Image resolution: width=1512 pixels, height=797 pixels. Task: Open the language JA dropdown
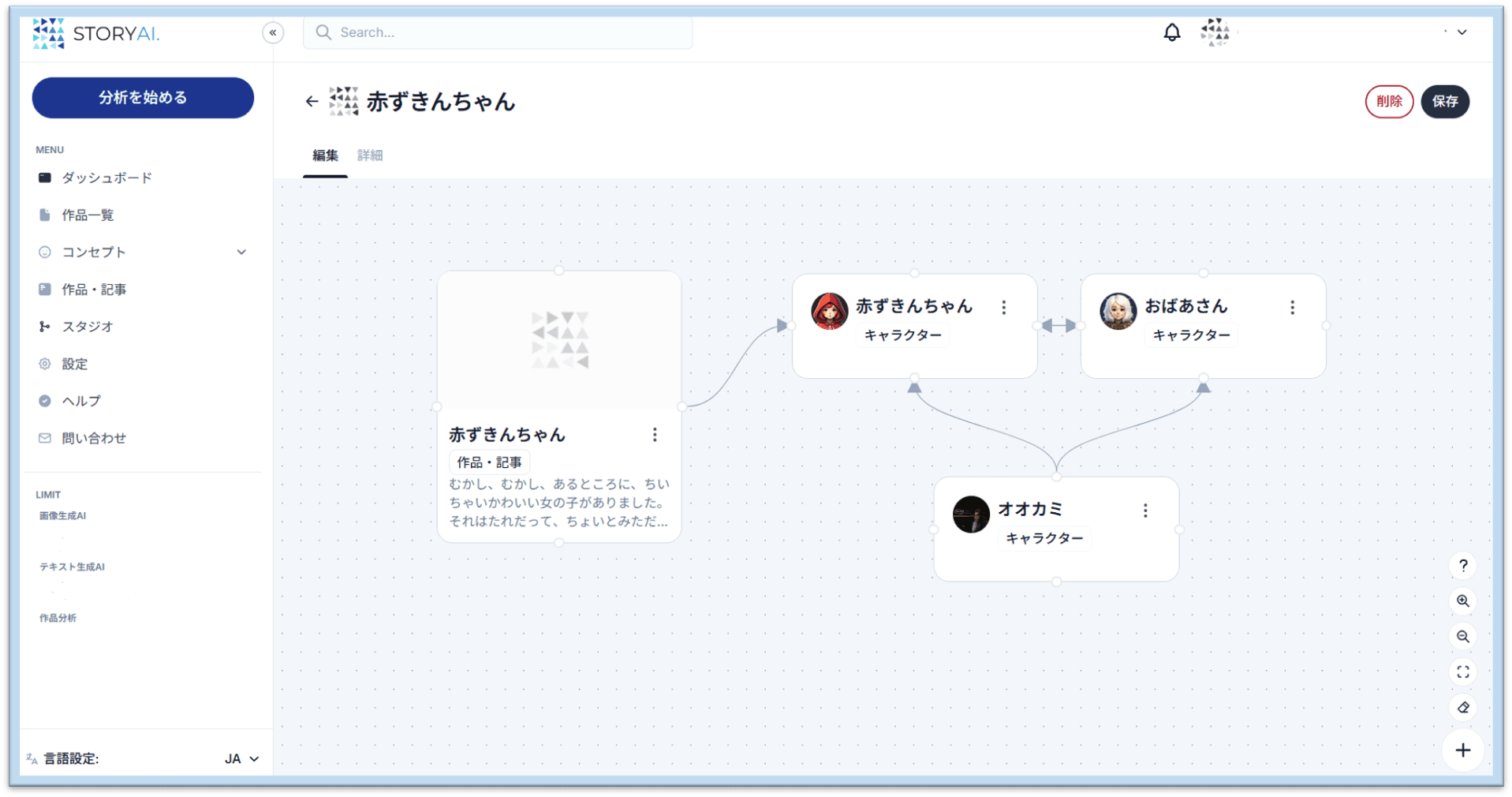pos(242,758)
